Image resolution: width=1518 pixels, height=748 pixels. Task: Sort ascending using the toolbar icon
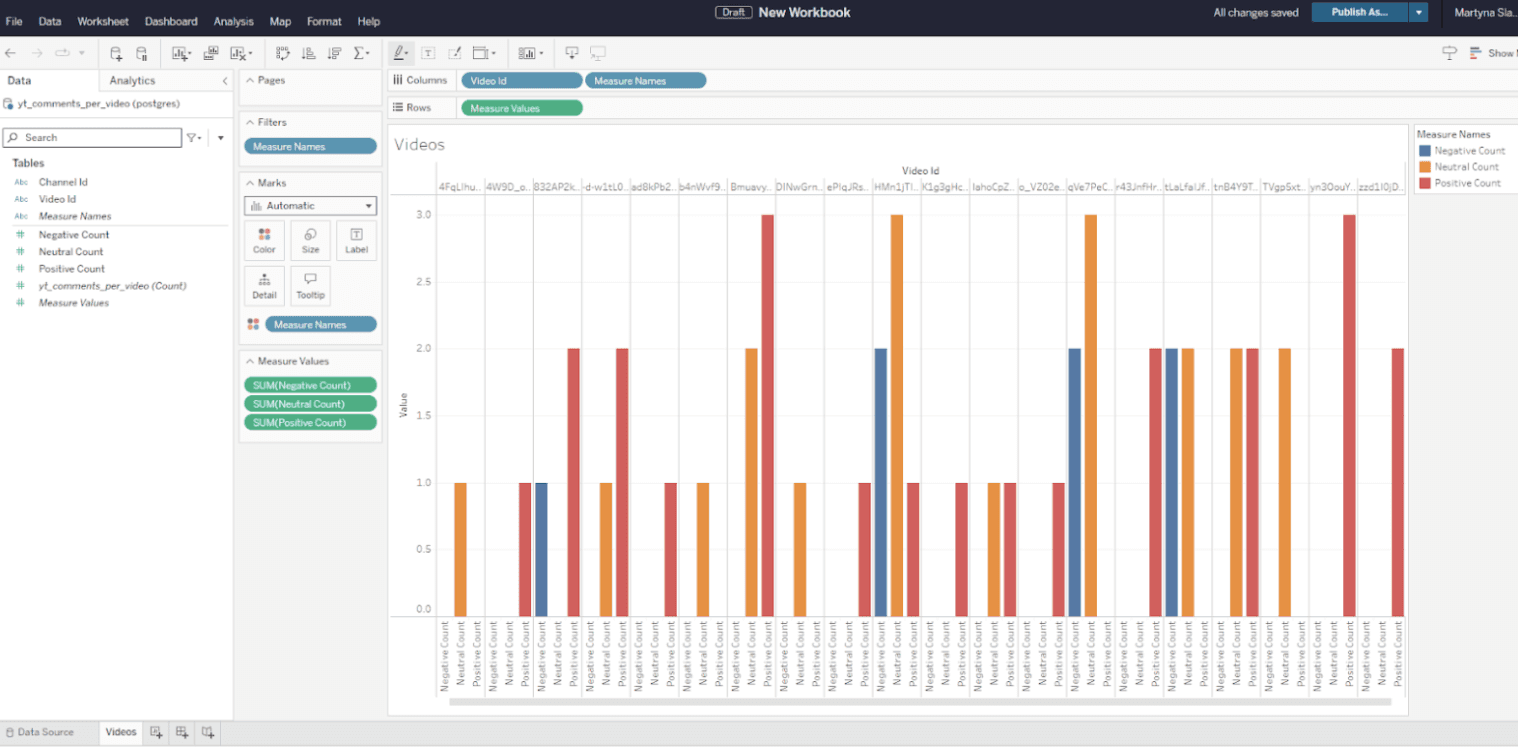308,53
